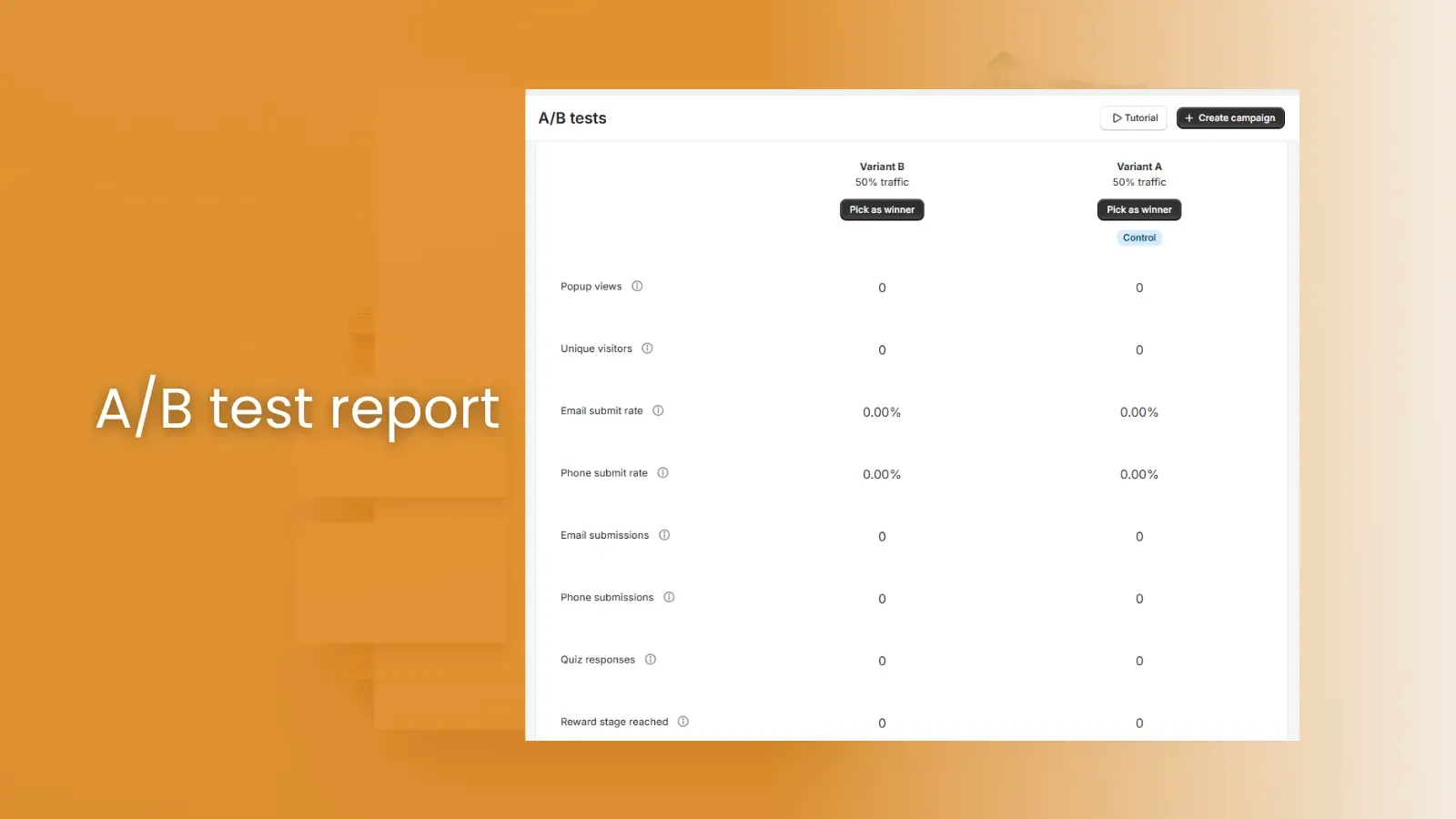Pick Variant B as winner
The height and width of the screenshot is (819, 1456).
[x=882, y=209]
